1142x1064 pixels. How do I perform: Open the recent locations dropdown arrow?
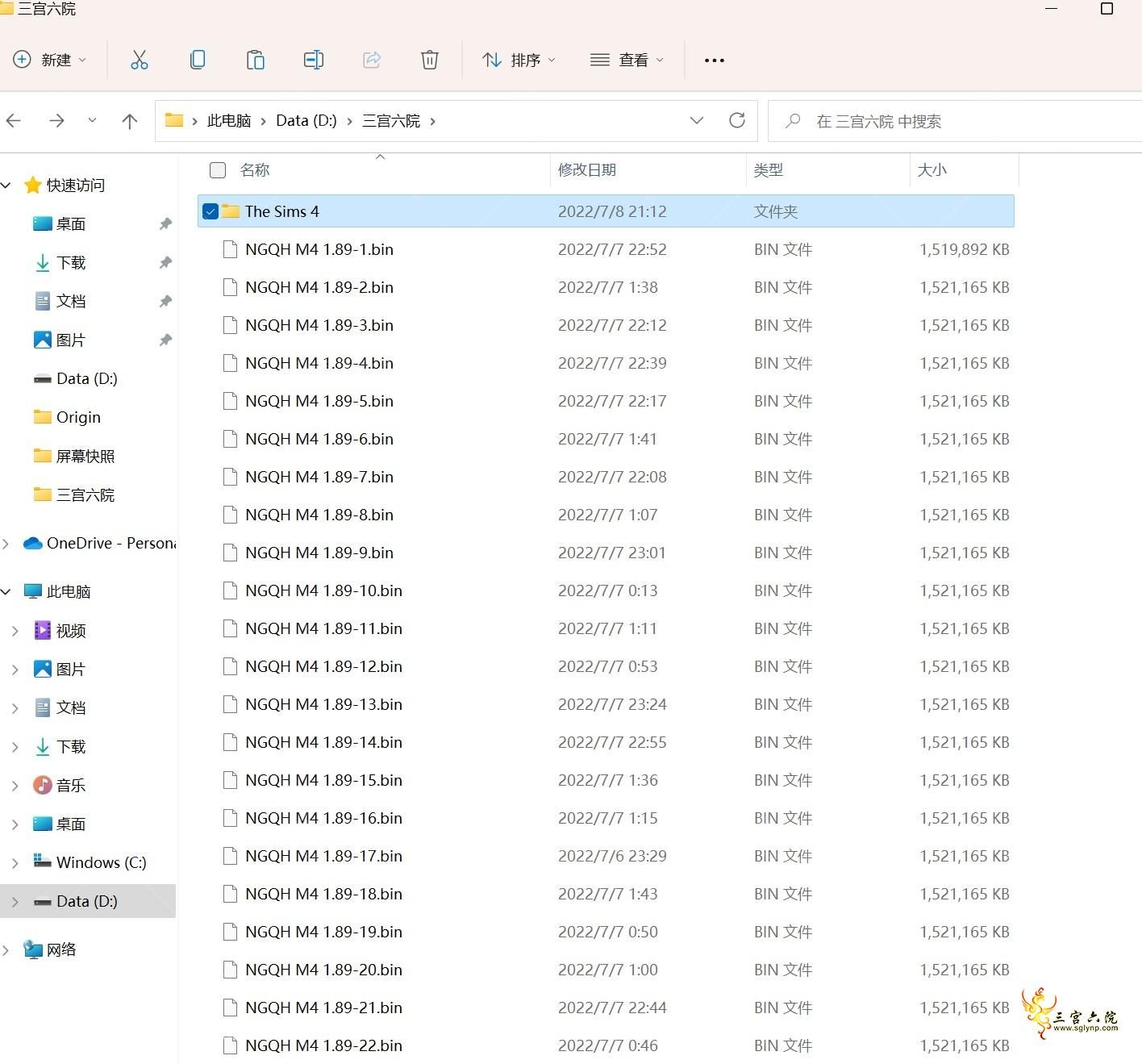pos(92,120)
